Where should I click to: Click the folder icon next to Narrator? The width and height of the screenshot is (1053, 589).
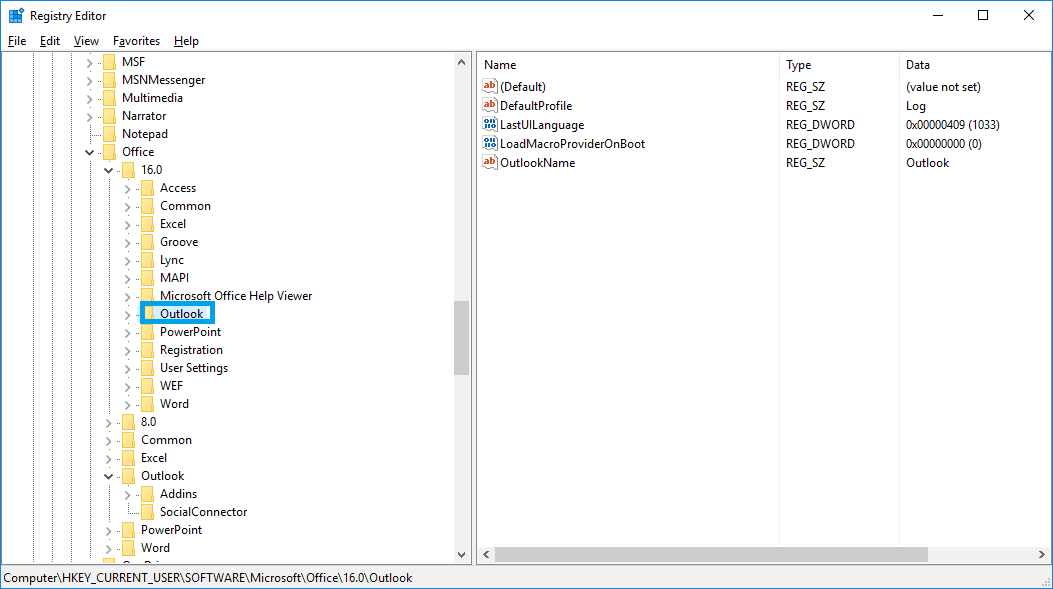pyautogui.click(x=109, y=116)
